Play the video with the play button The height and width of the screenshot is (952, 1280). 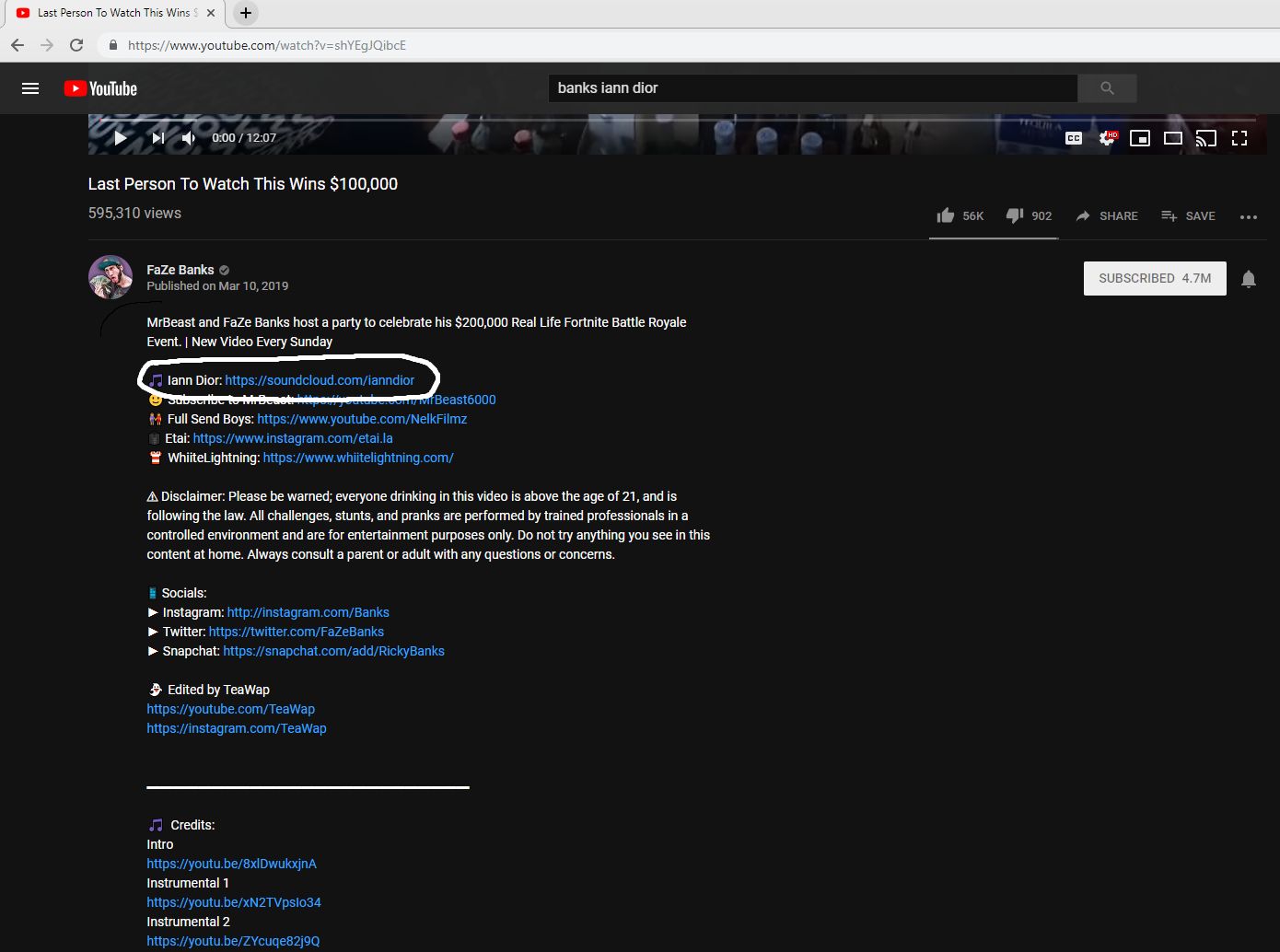[x=121, y=138]
